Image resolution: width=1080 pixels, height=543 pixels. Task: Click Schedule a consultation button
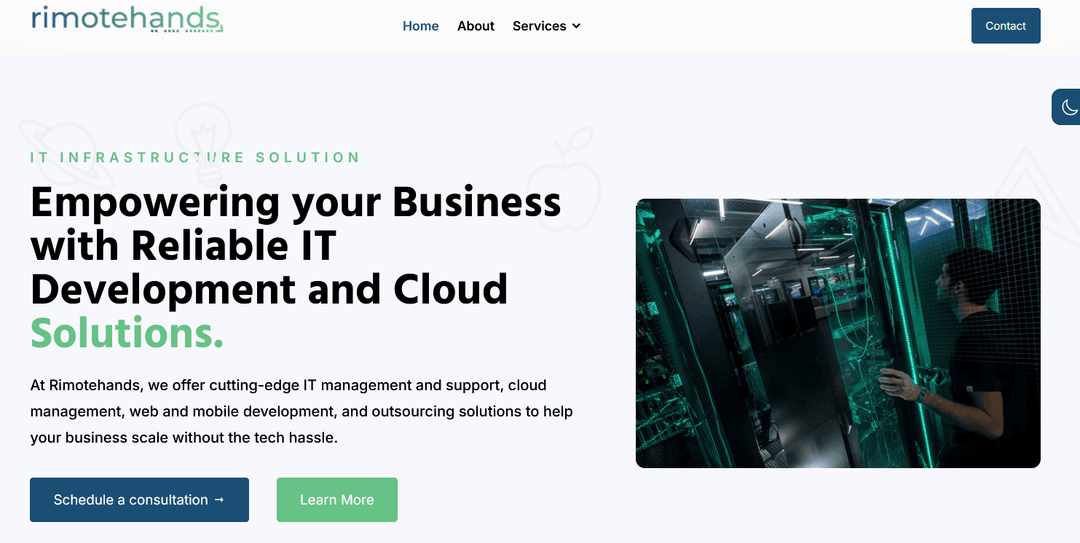pyautogui.click(x=139, y=500)
